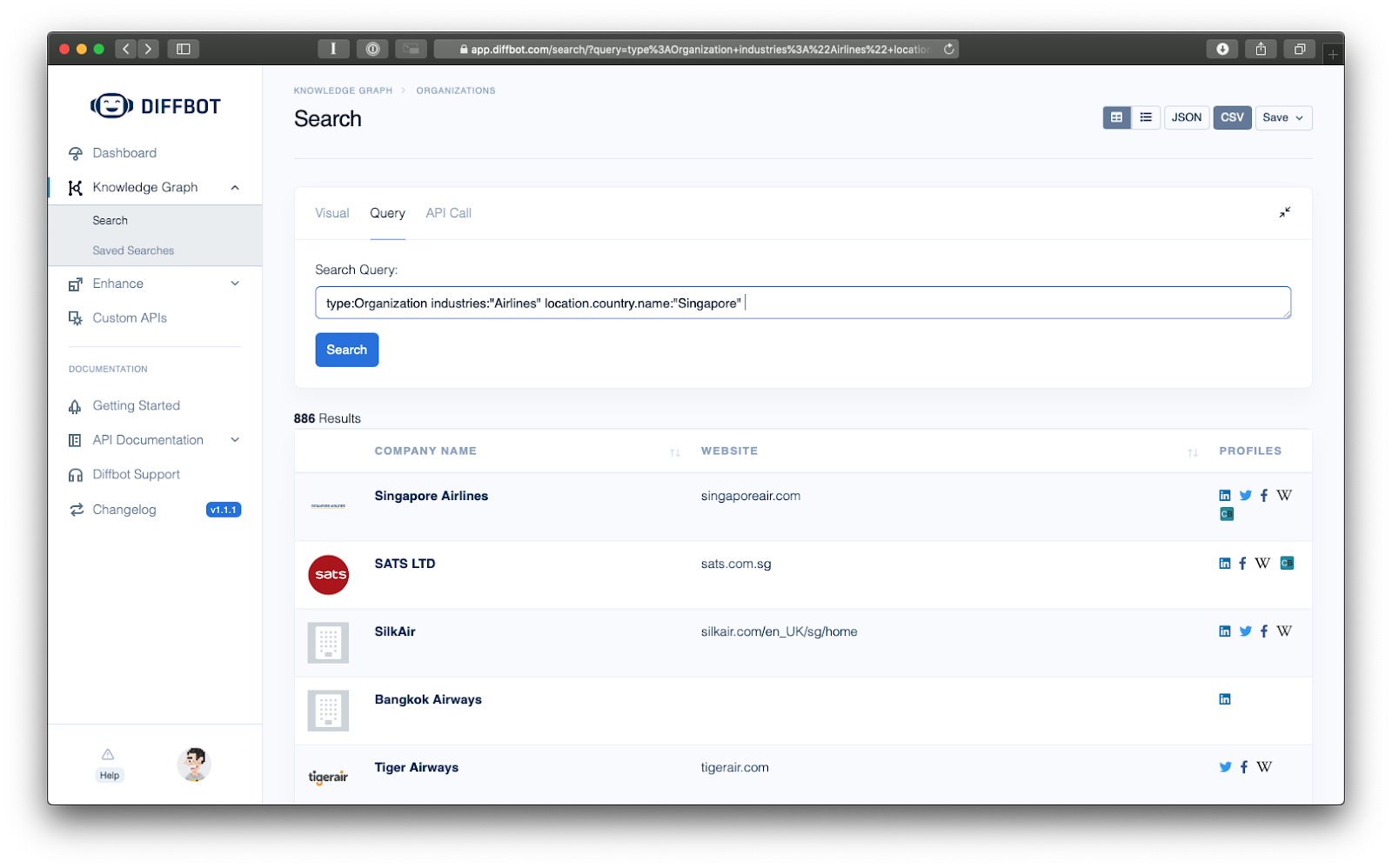Open SilkAir Twitter profile
1392x868 pixels.
[x=1246, y=631]
